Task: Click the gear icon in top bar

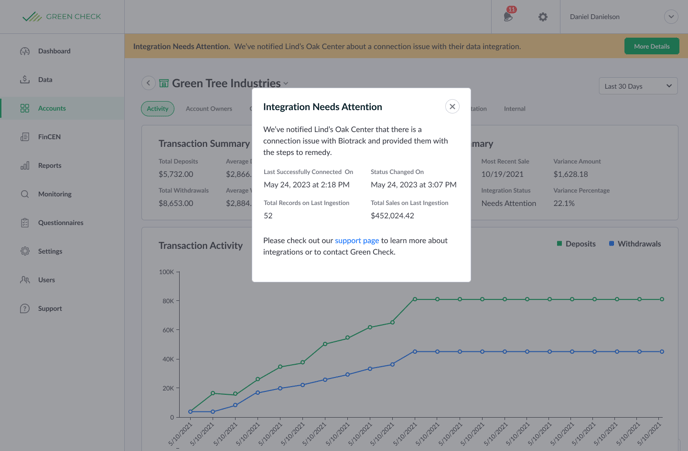Action: point(543,17)
